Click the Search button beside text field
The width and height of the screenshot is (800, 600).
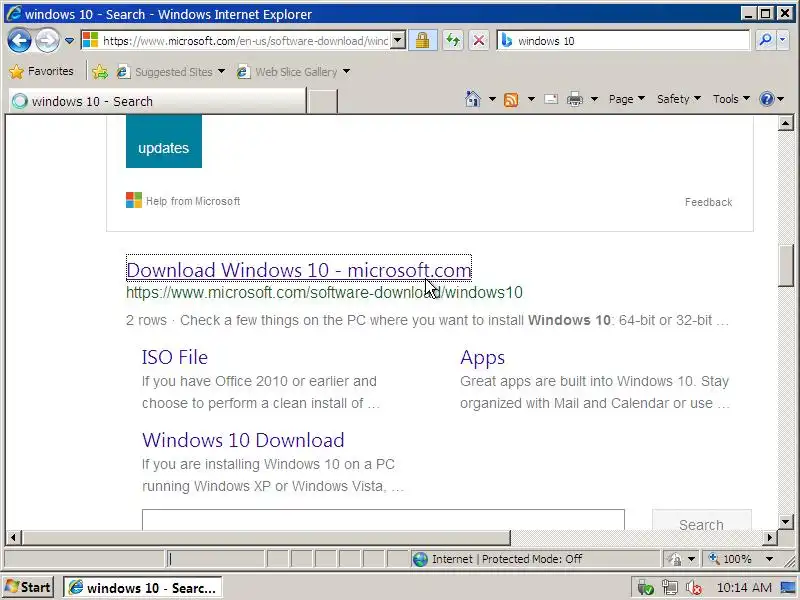coord(702,520)
